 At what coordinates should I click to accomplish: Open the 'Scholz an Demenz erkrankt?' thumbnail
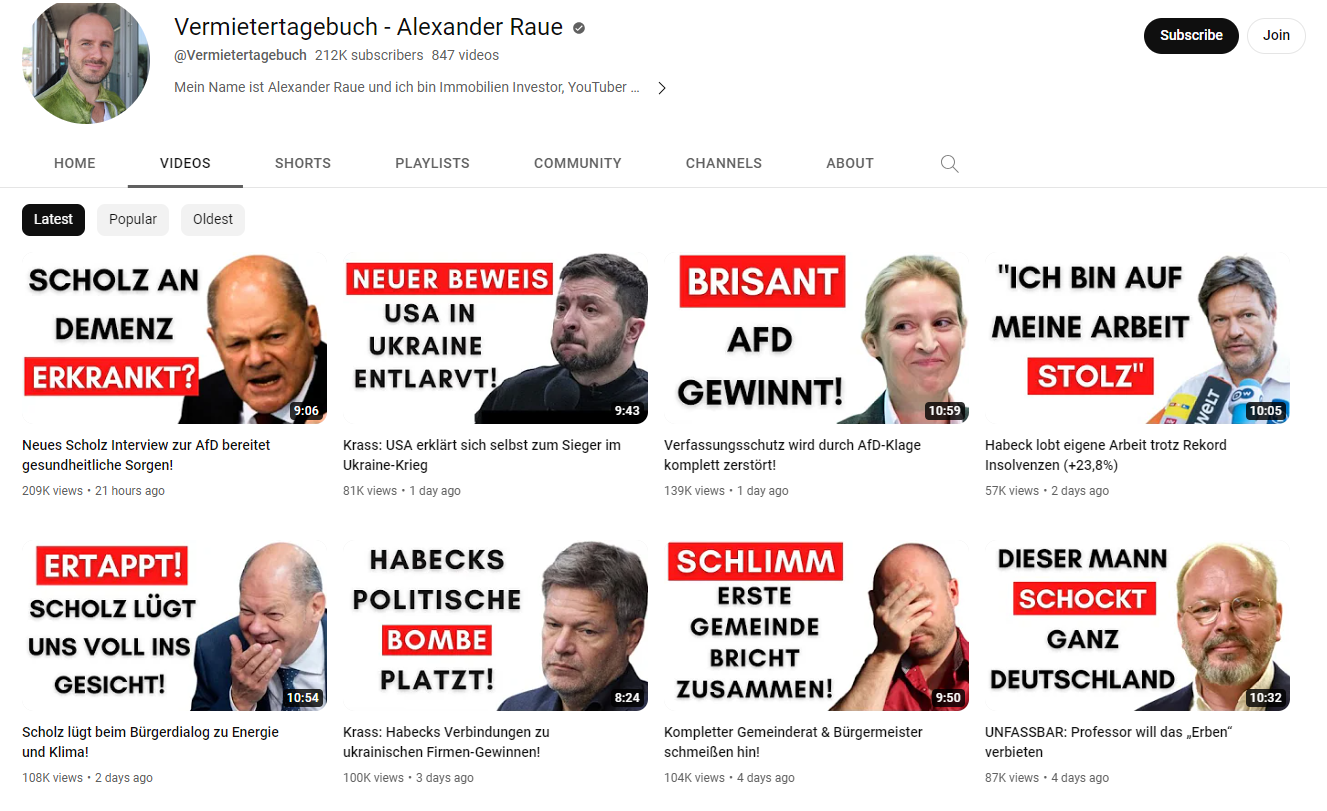(x=174, y=339)
